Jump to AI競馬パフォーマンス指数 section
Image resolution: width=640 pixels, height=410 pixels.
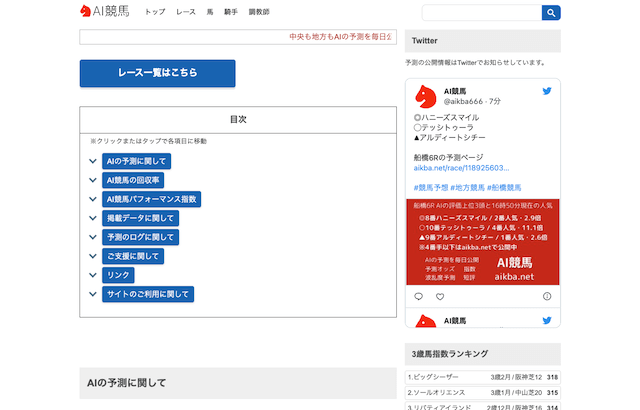point(151,199)
